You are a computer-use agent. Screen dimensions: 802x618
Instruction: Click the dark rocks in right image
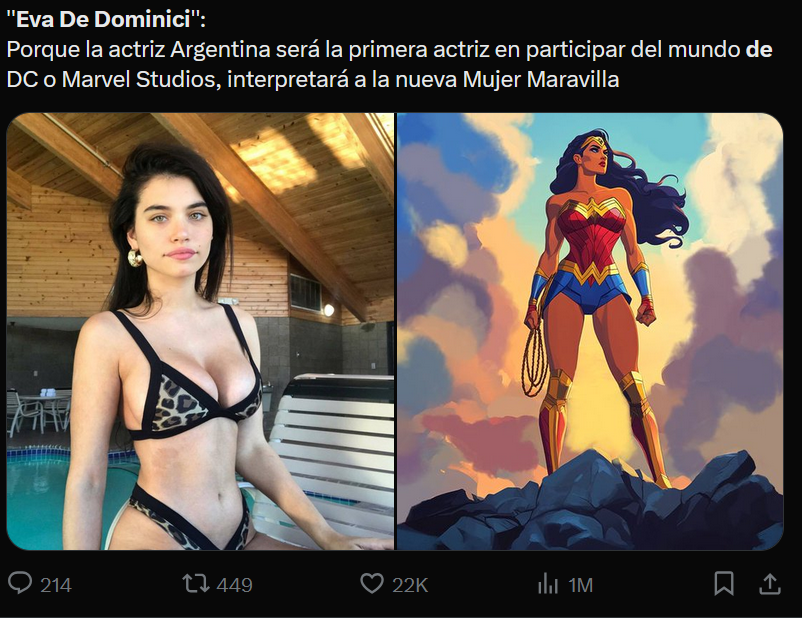click(x=590, y=504)
